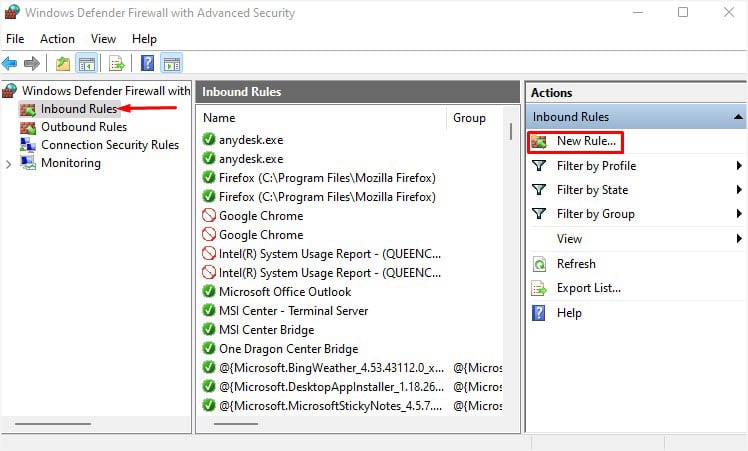Image resolution: width=748 pixels, height=451 pixels.
Task: Click the Export List toolbar icon
Action: click(x=117, y=64)
